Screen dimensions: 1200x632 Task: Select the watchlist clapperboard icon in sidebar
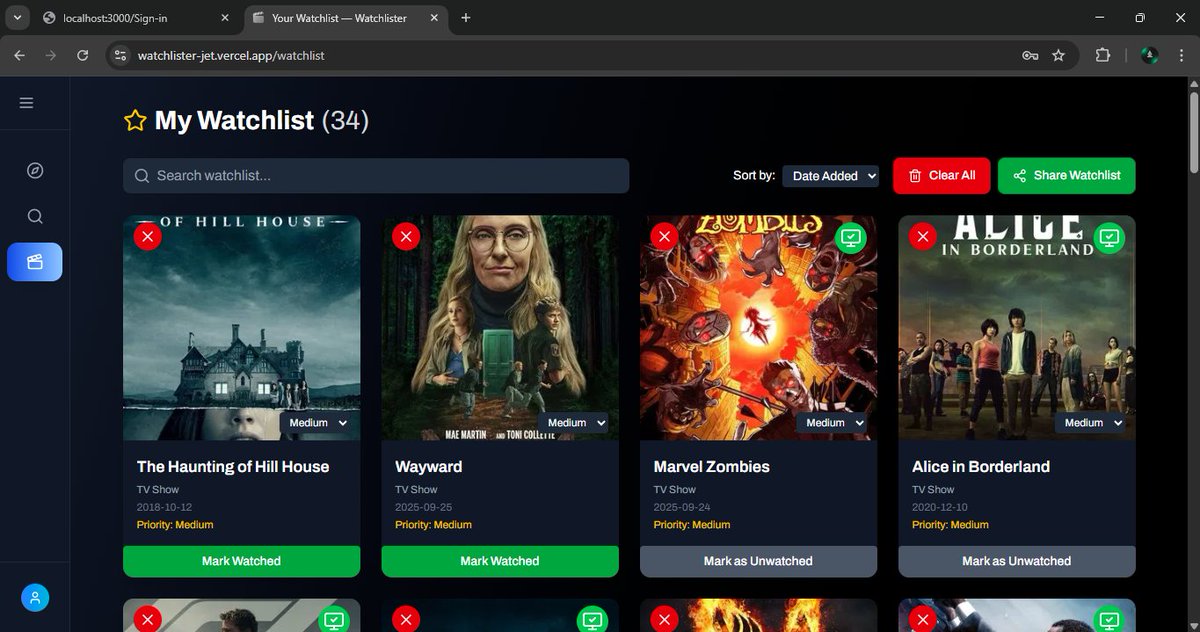tap(35, 262)
